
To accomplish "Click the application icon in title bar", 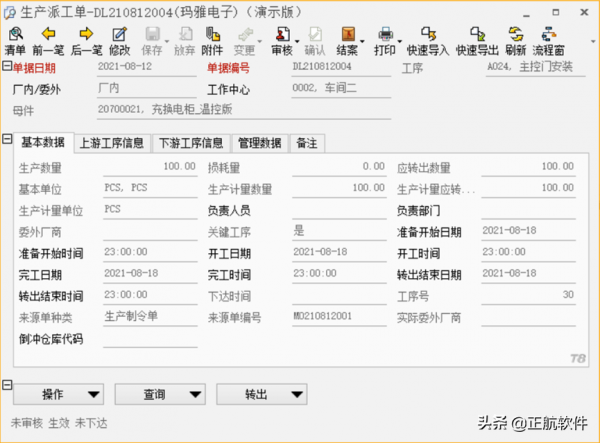I will 10,12.
